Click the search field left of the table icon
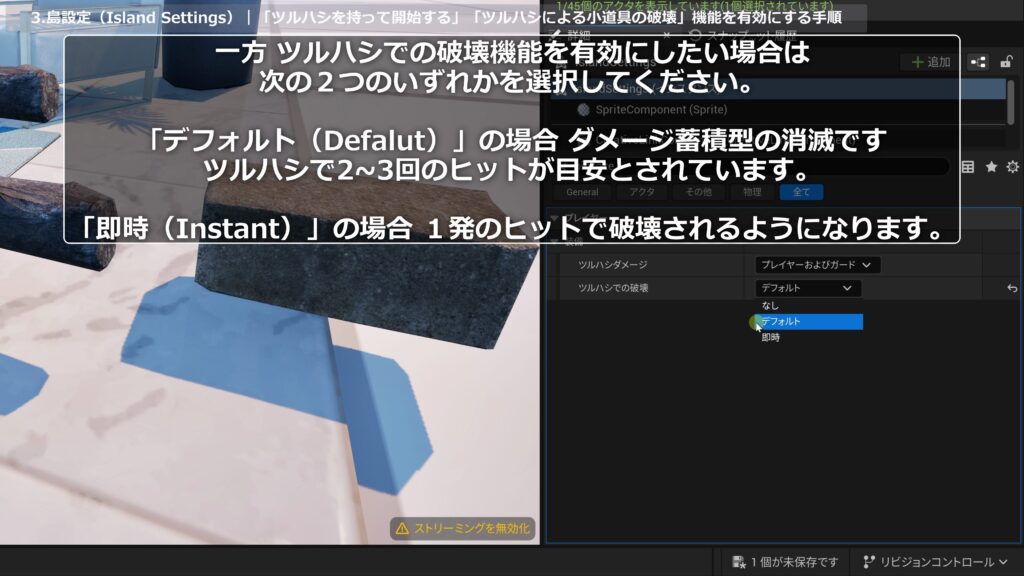The image size is (1024, 576). [x=751, y=167]
